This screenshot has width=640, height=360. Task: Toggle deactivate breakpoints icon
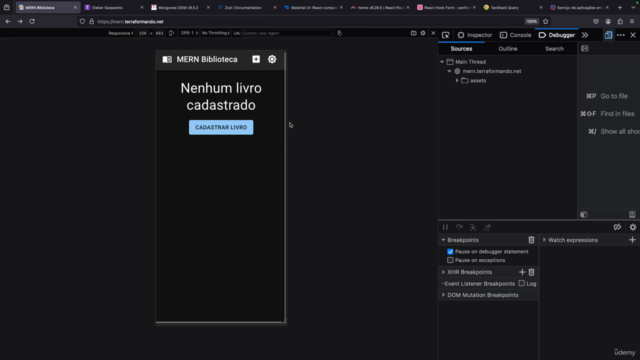[617, 227]
